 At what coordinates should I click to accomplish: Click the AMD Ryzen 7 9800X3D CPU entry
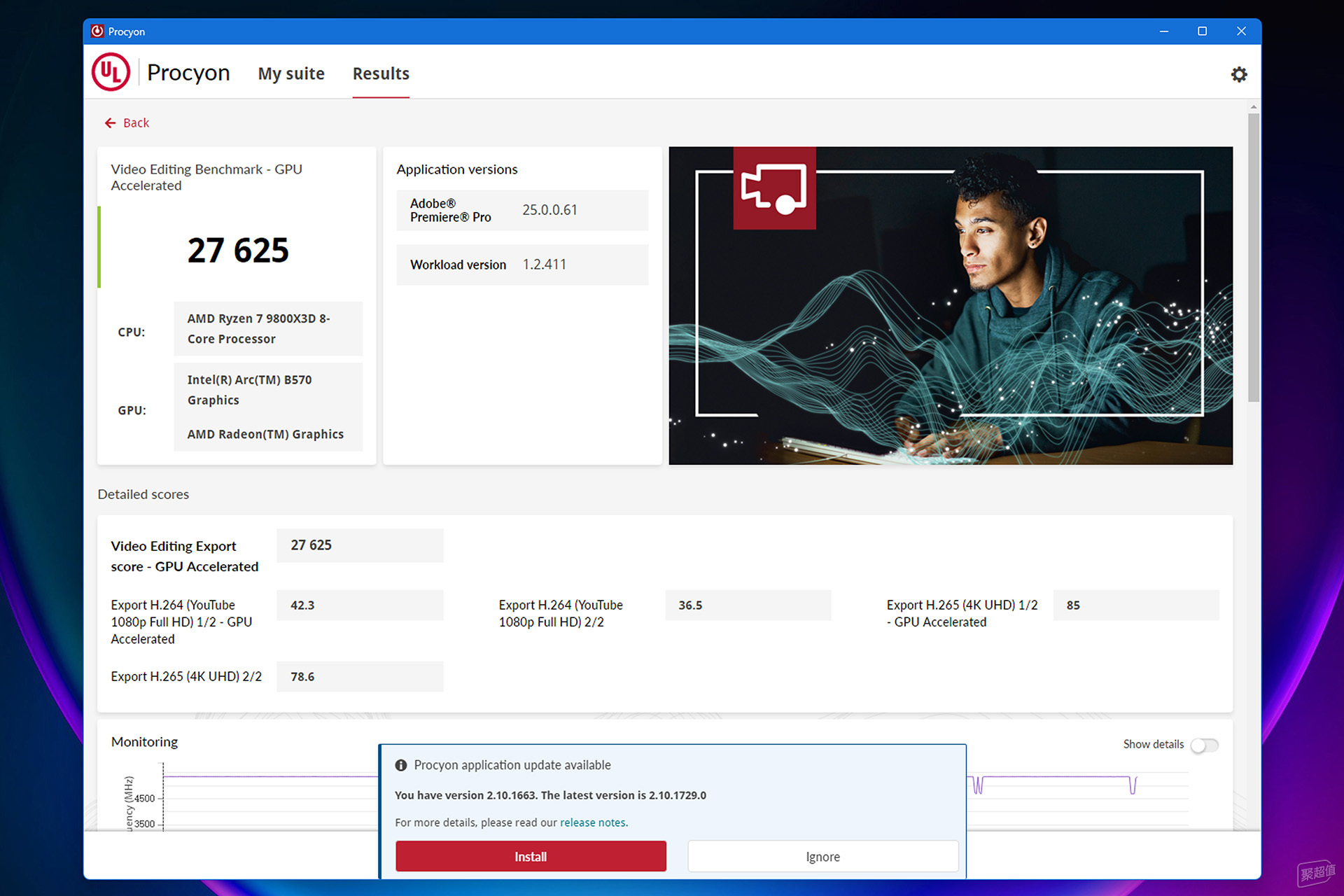coord(268,328)
